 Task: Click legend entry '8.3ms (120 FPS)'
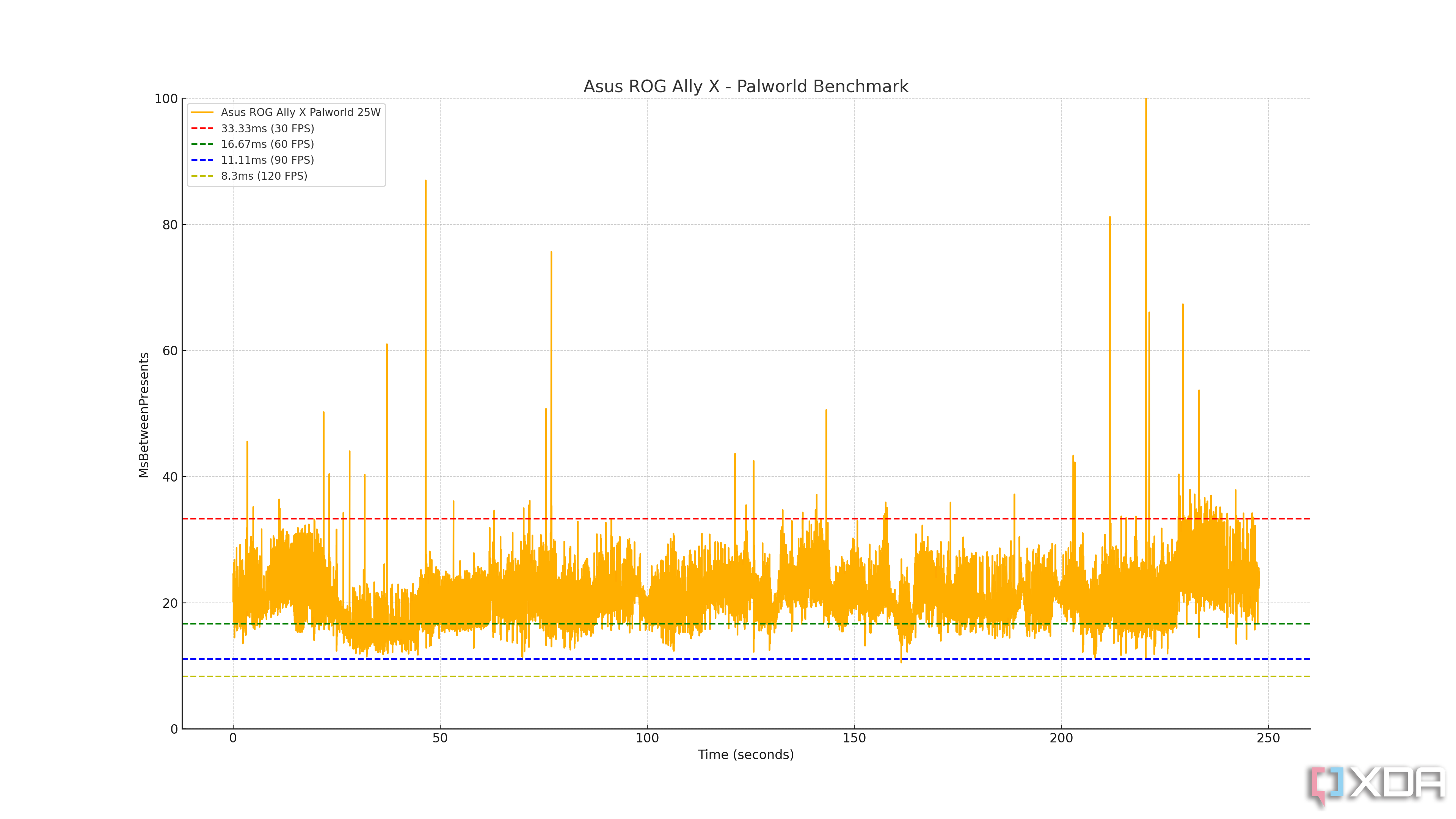(264, 176)
